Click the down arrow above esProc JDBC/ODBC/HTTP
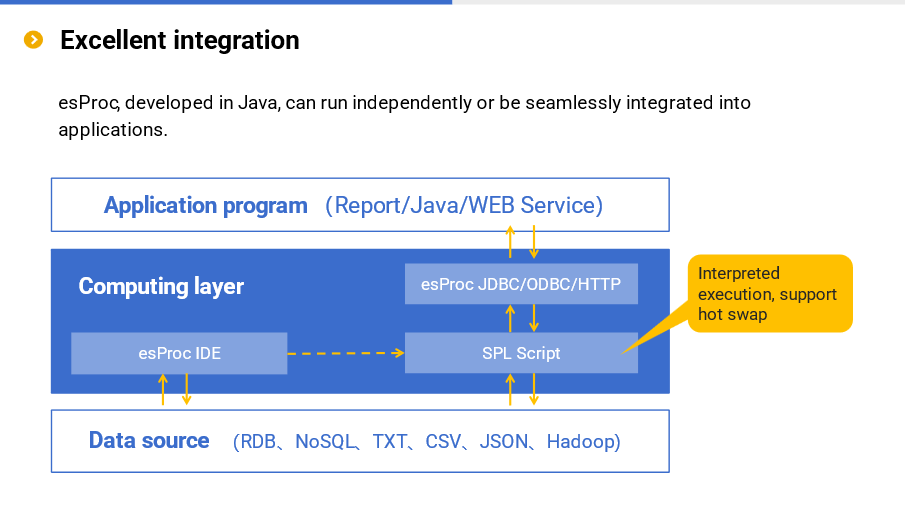This screenshot has height=509, width=905. click(534, 242)
